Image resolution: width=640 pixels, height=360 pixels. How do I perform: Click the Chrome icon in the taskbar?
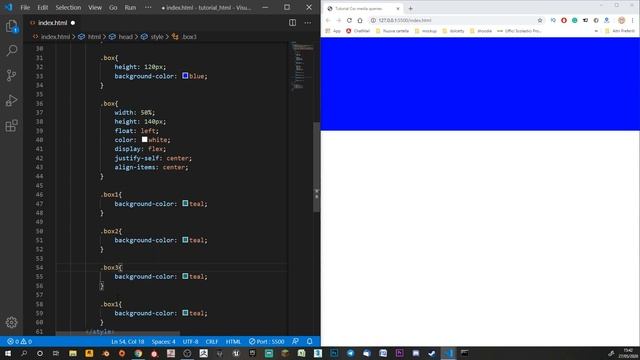138,353
